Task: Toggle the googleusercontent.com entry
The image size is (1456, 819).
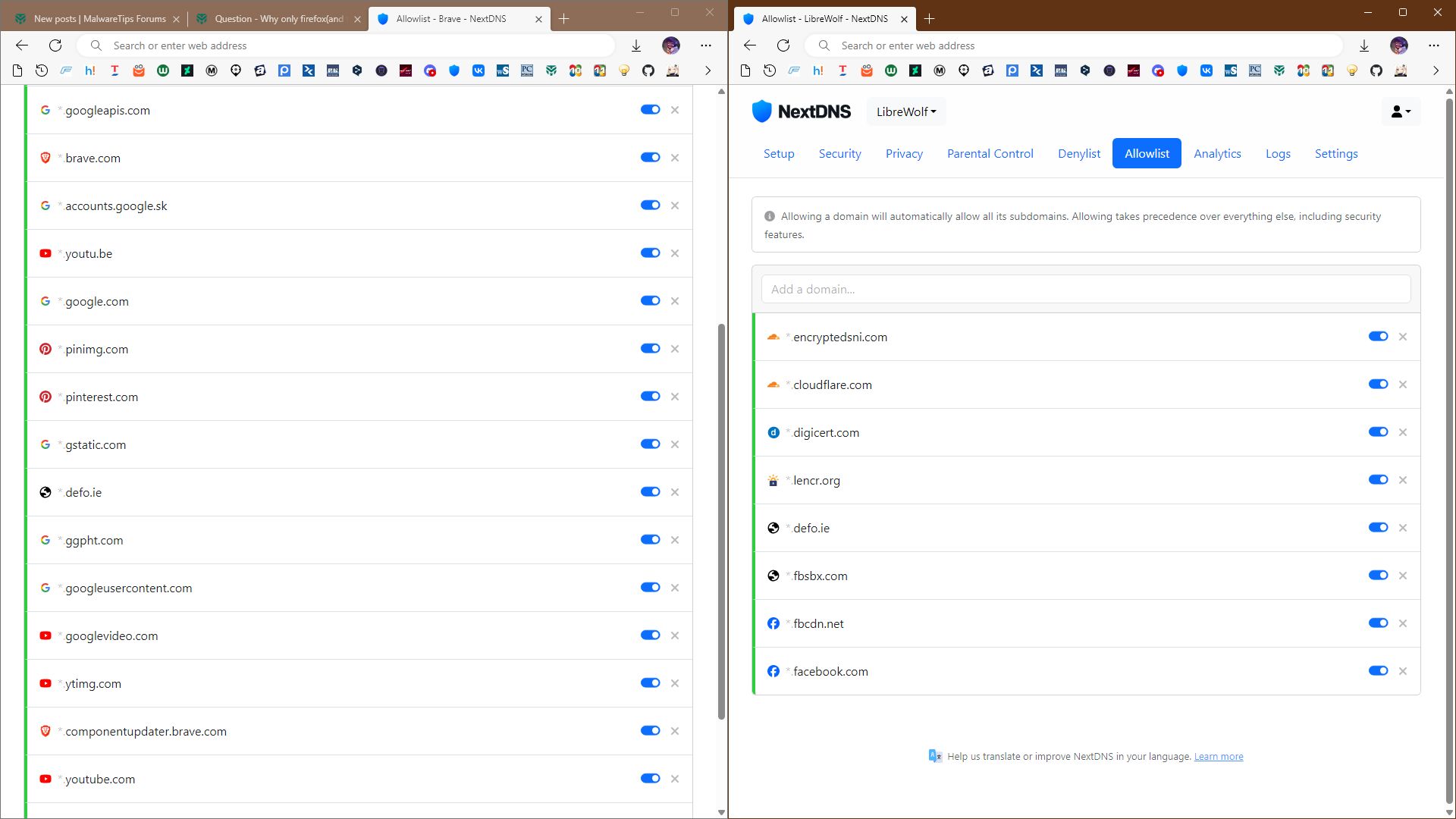Action: coord(651,587)
